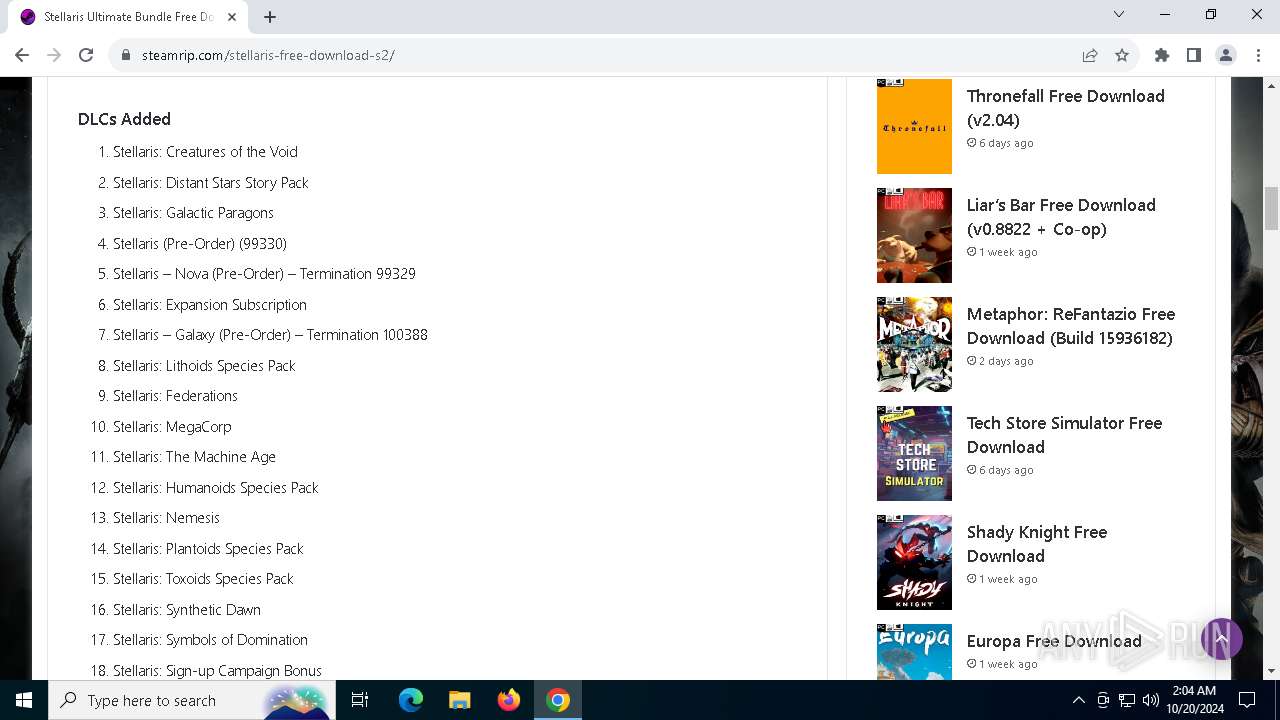Select 'Stellaris: Synthetic Dawn' list item
The width and height of the screenshot is (1280, 720).
point(187,610)
